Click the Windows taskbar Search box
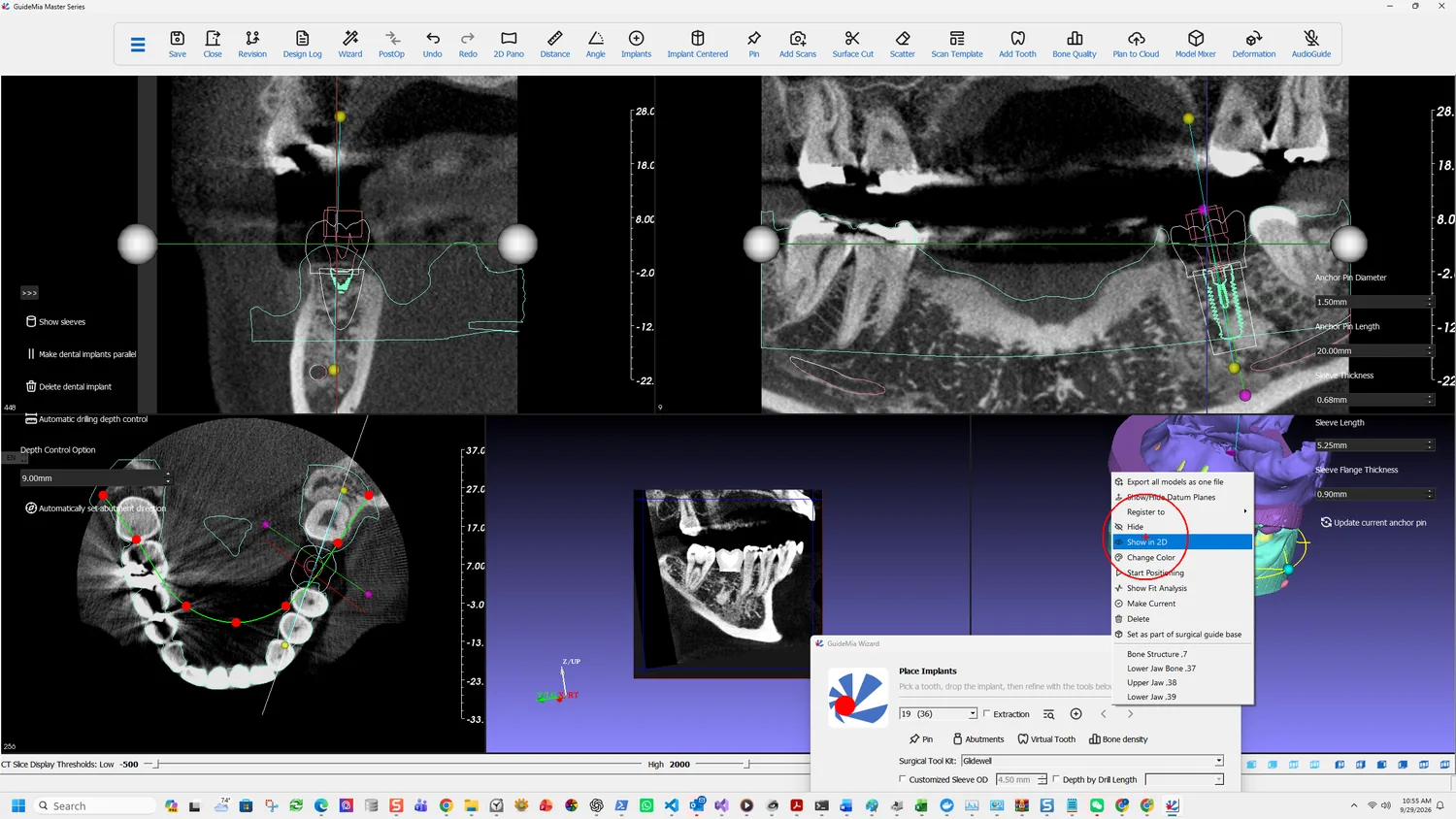 (95, 805)
